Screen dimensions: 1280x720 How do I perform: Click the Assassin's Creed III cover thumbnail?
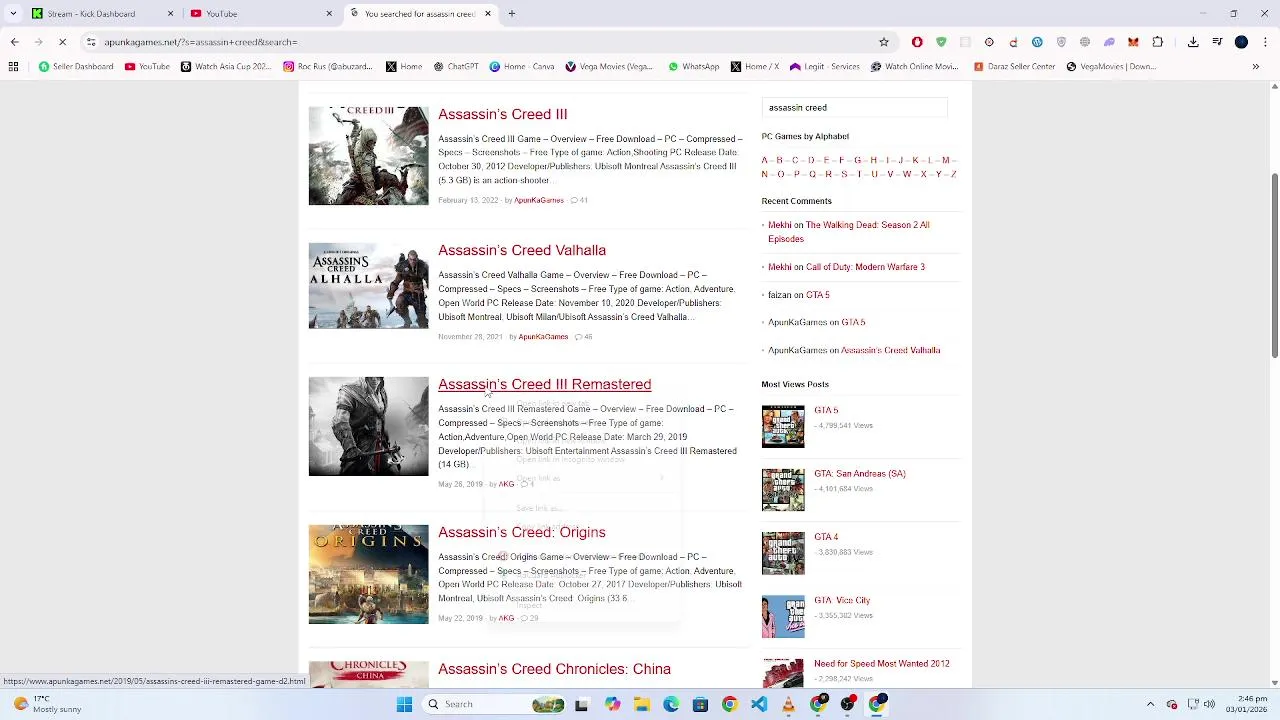368,156
